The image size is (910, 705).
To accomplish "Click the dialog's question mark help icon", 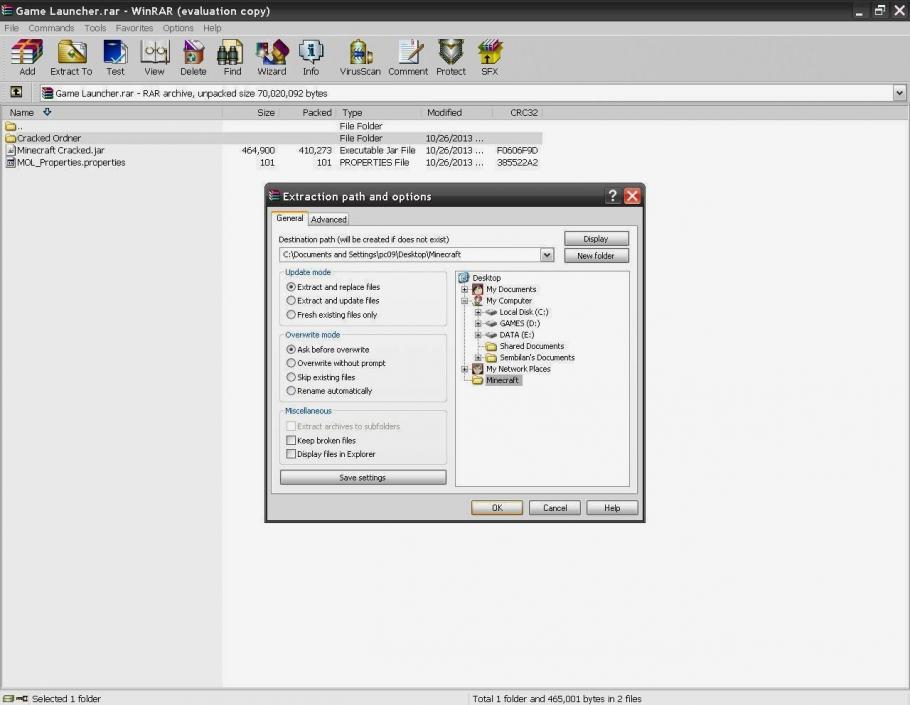I will click(612, 196).
